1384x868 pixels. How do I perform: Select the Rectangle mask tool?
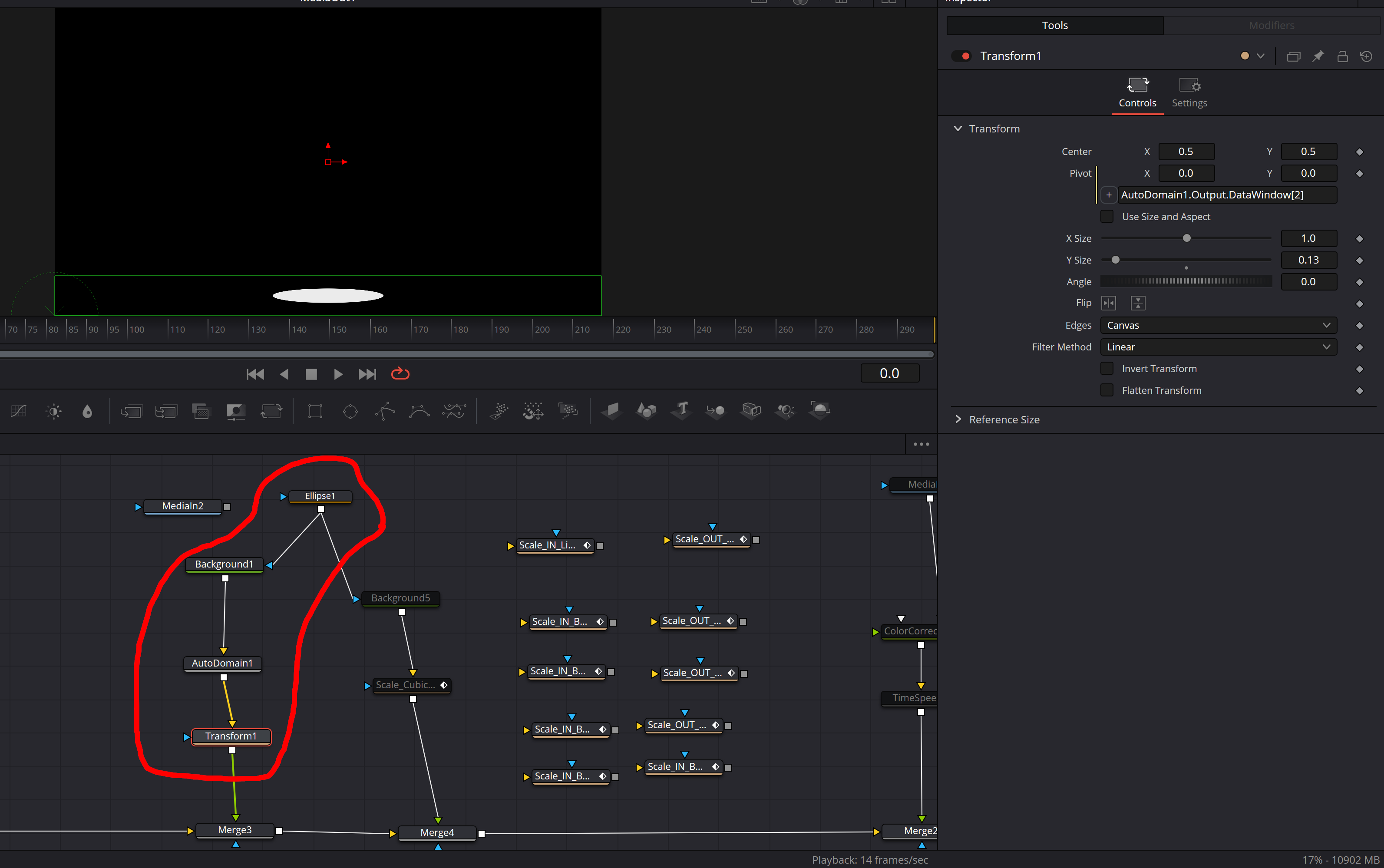click(315, 411)
